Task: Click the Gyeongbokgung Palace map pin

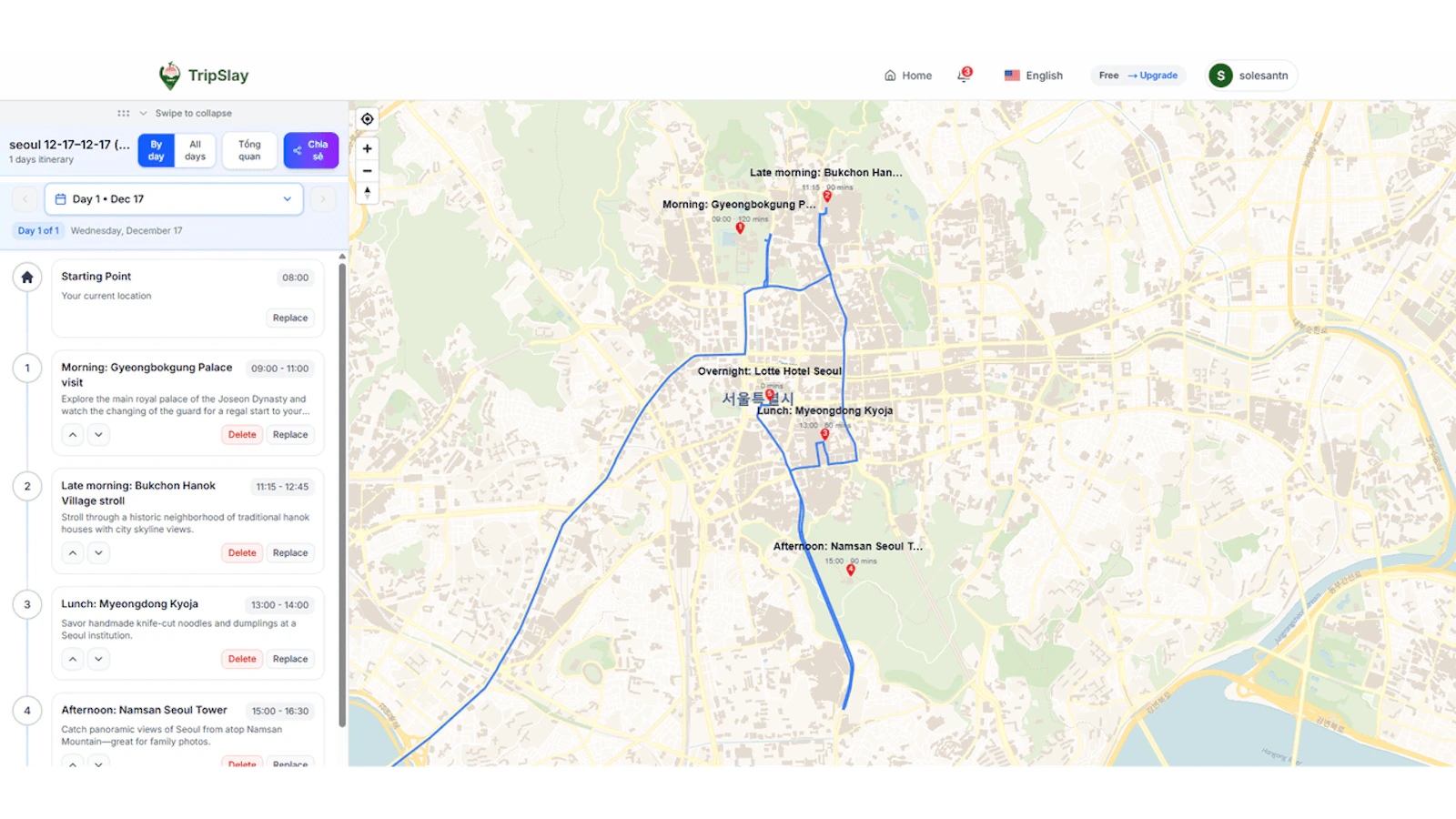Action: click(740, 228)
